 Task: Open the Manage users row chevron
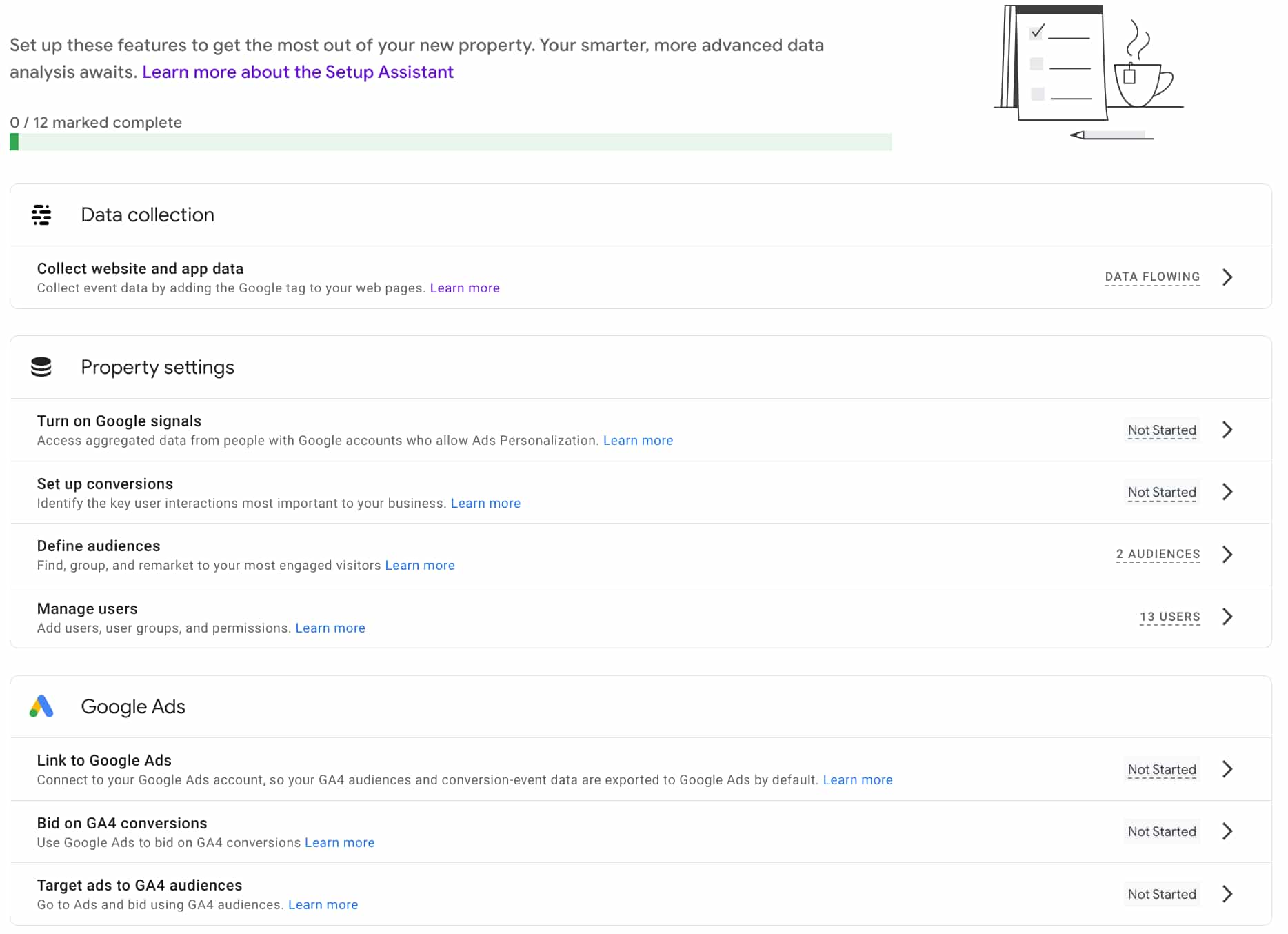tap(1227, 617)
